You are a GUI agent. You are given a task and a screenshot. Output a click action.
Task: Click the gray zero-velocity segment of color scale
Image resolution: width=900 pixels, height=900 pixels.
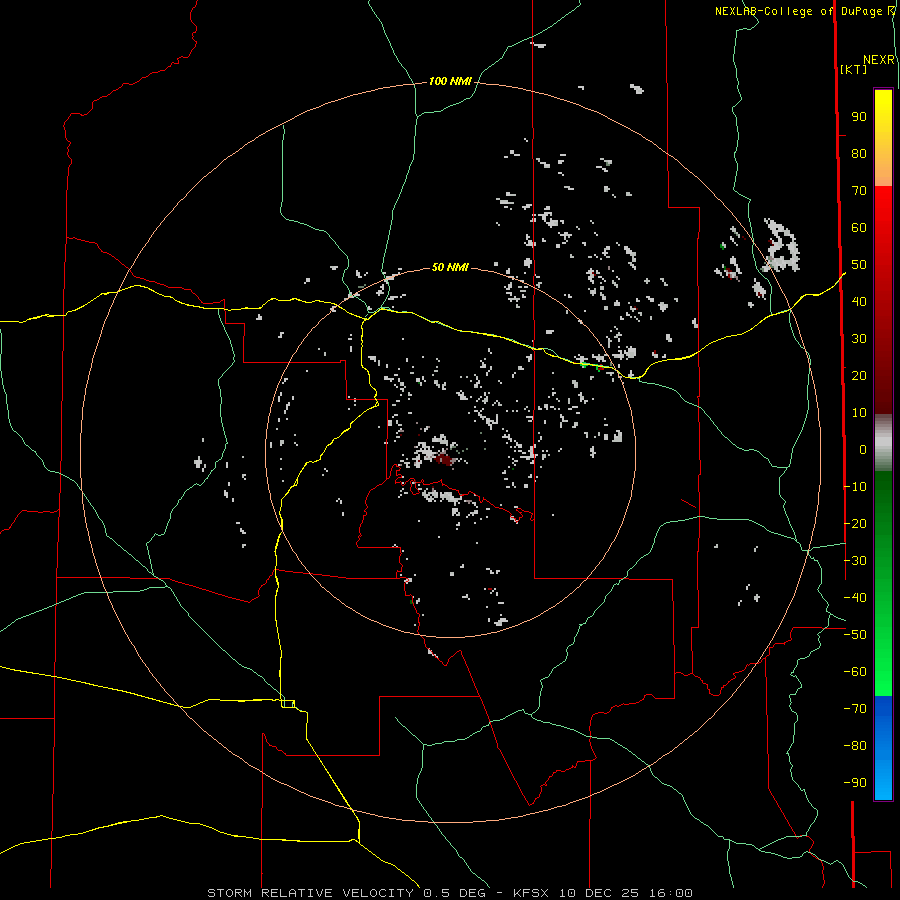(883, 442)
